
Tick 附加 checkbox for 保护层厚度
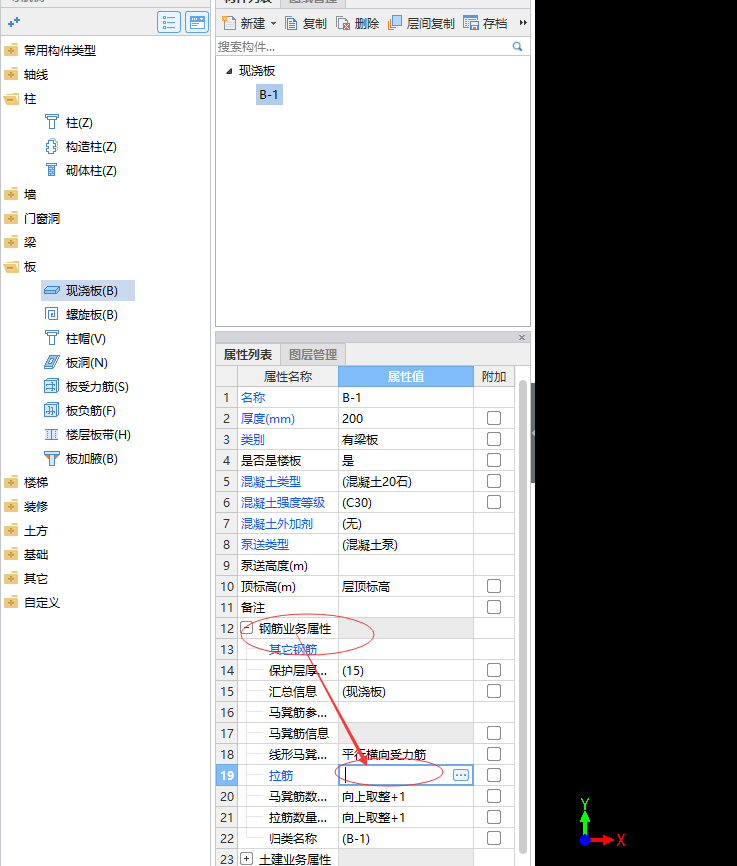494,670
